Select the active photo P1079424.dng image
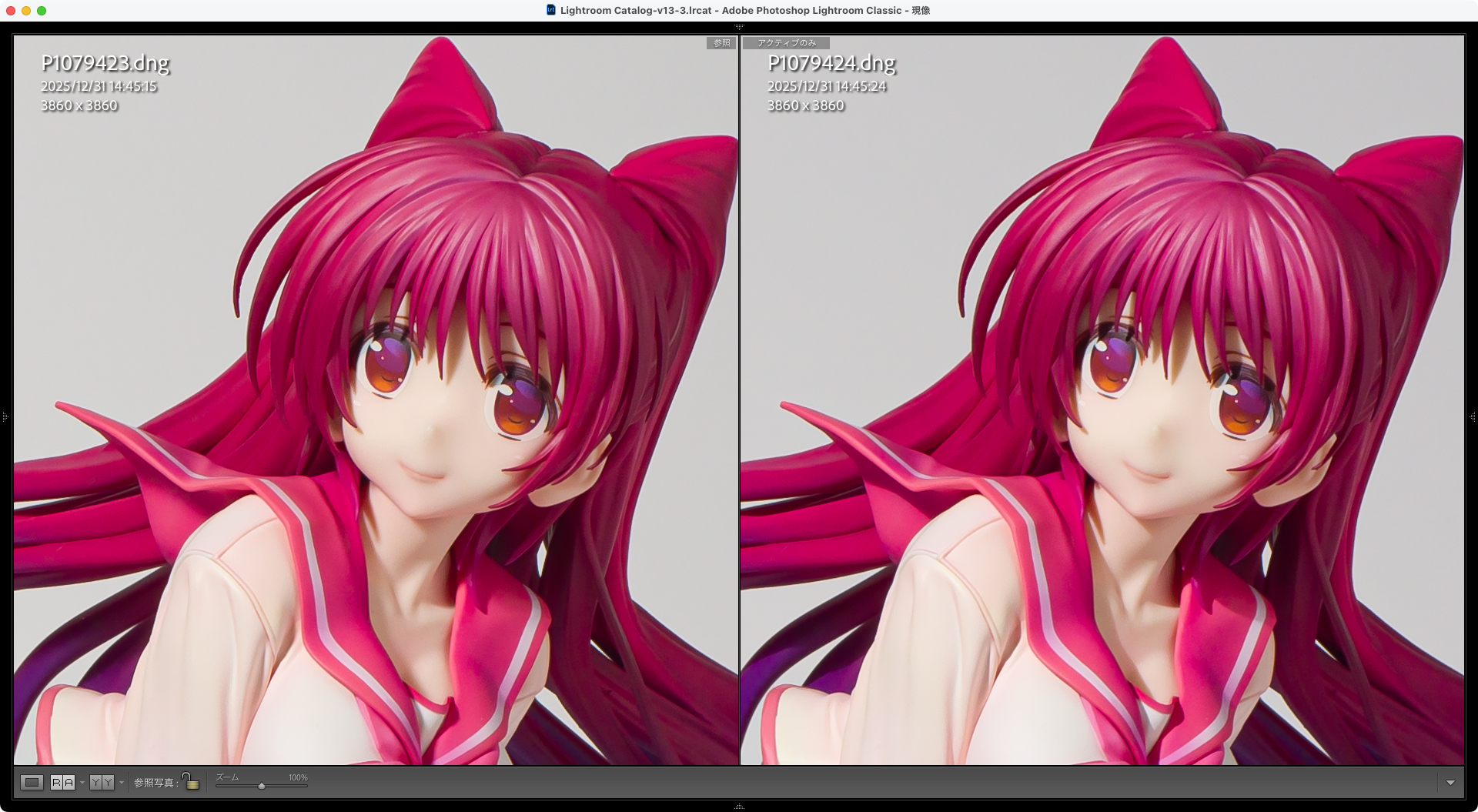Viewport: 1478px width, 812px height. point(1102,400)
